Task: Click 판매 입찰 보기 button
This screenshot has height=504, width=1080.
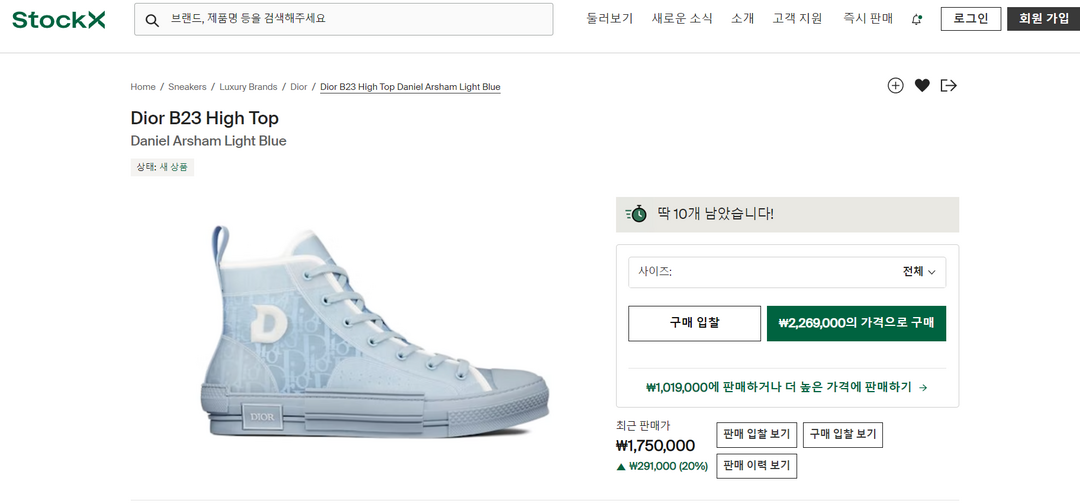Action: (756, 435)
